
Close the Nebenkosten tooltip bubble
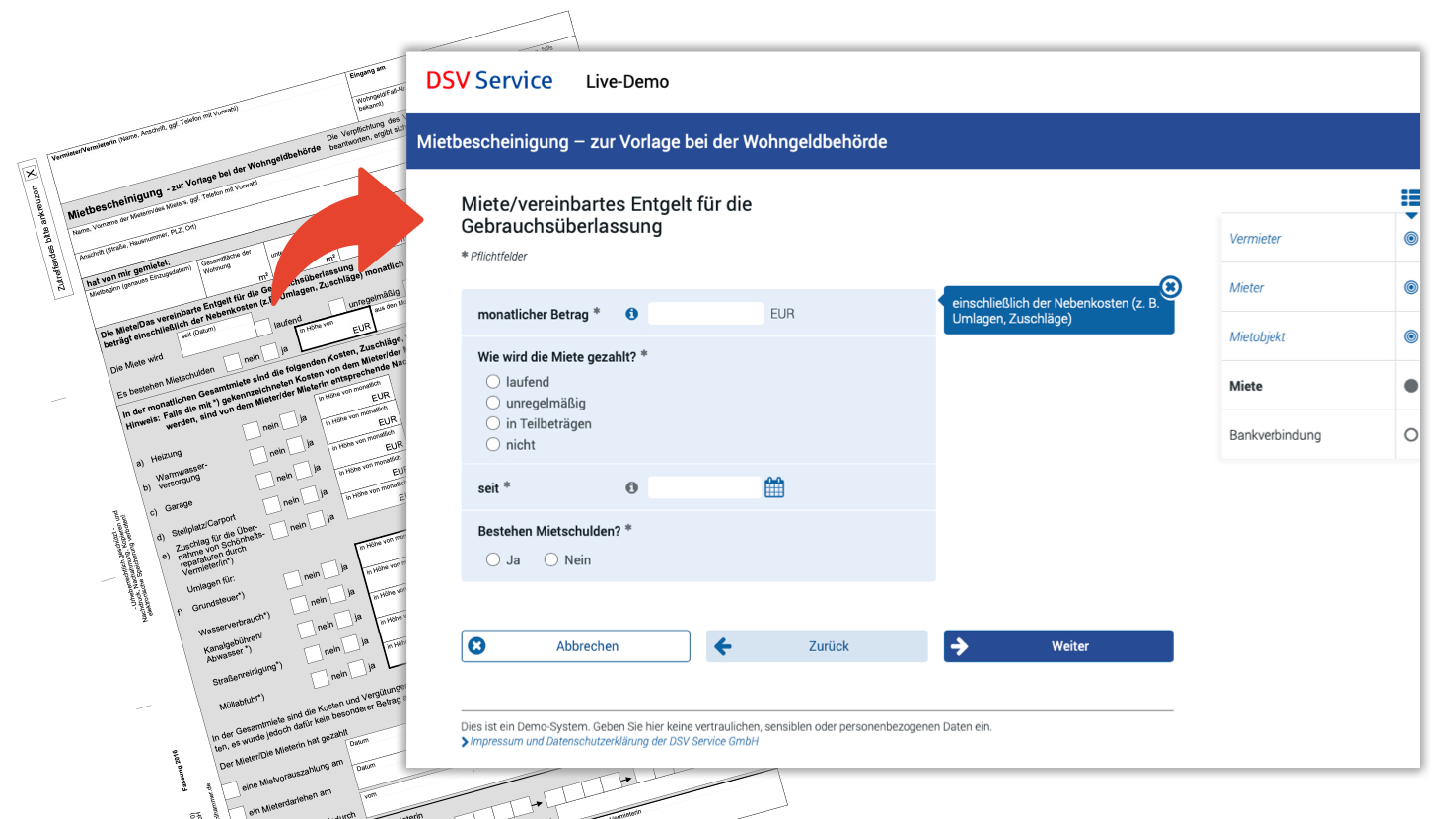pyautogui.click(x=1170, y=287)
